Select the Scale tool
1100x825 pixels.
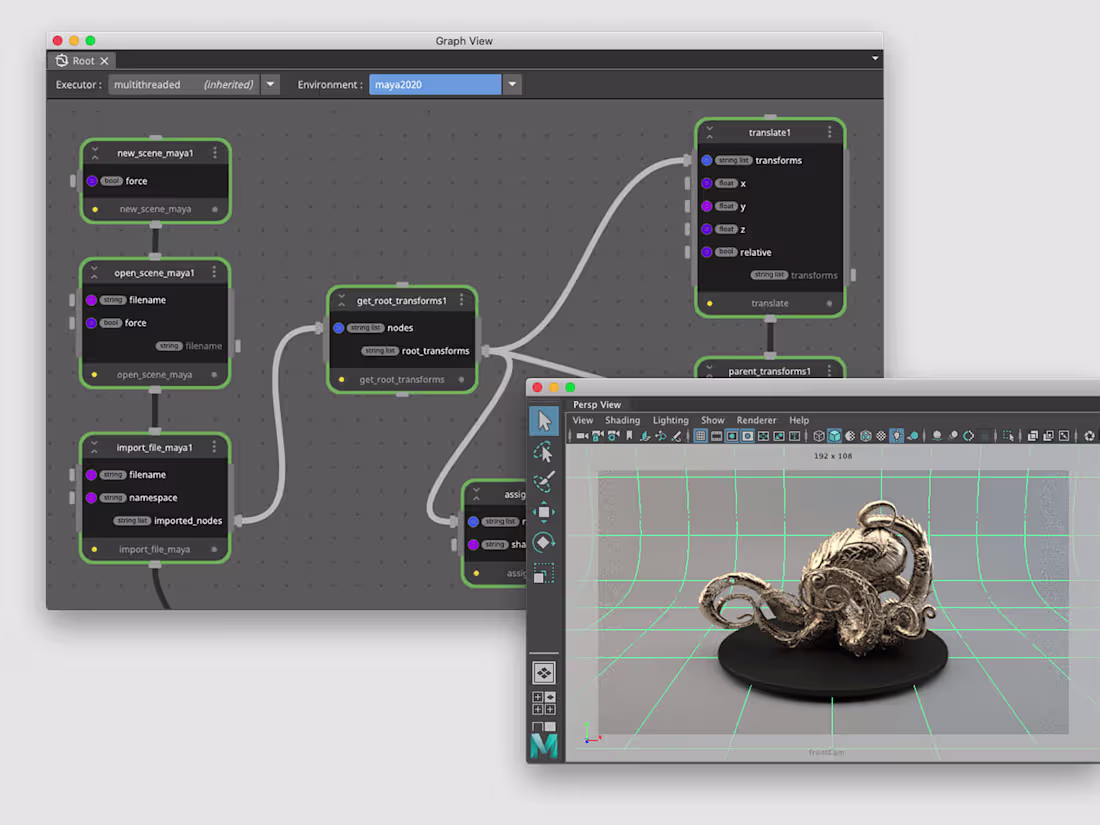(543, 573)
